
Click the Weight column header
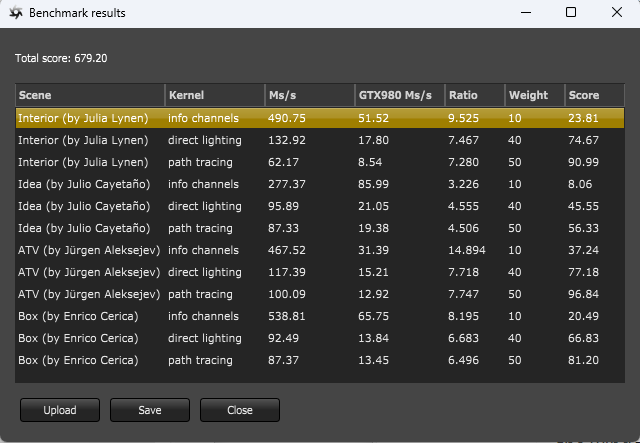(534, 96)
